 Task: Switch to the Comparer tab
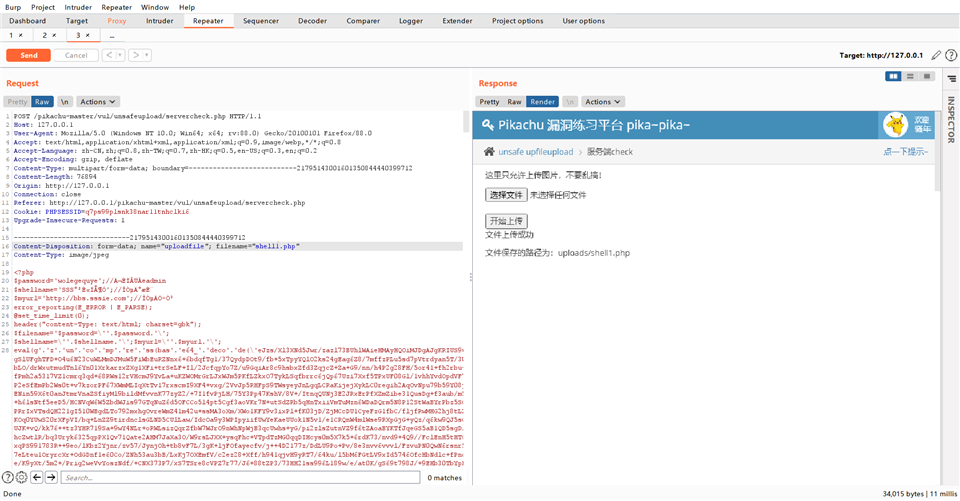(363, 21)
